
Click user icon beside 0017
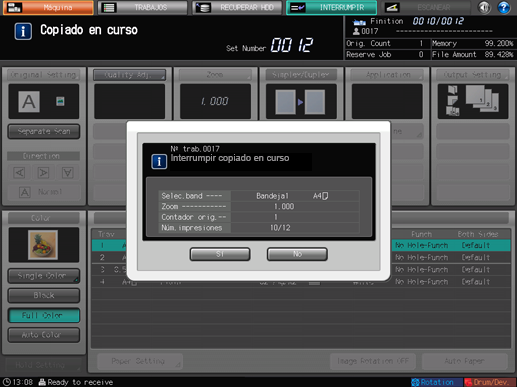356,31
